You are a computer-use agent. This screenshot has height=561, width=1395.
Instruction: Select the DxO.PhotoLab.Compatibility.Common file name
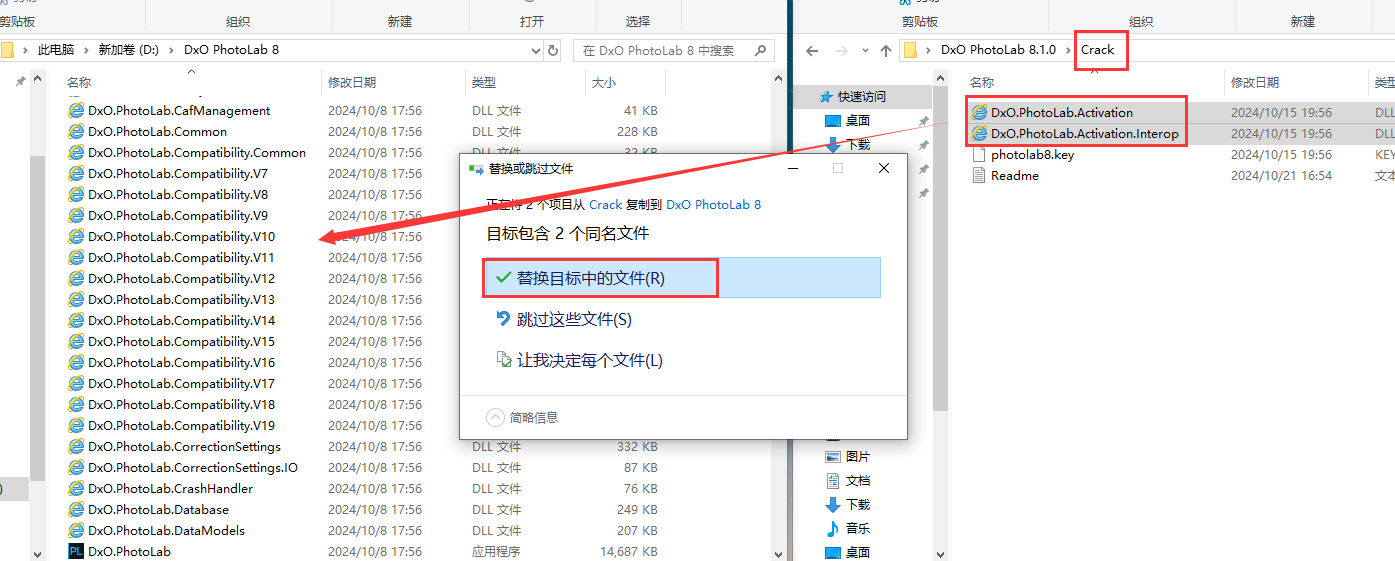click(197, 153)
